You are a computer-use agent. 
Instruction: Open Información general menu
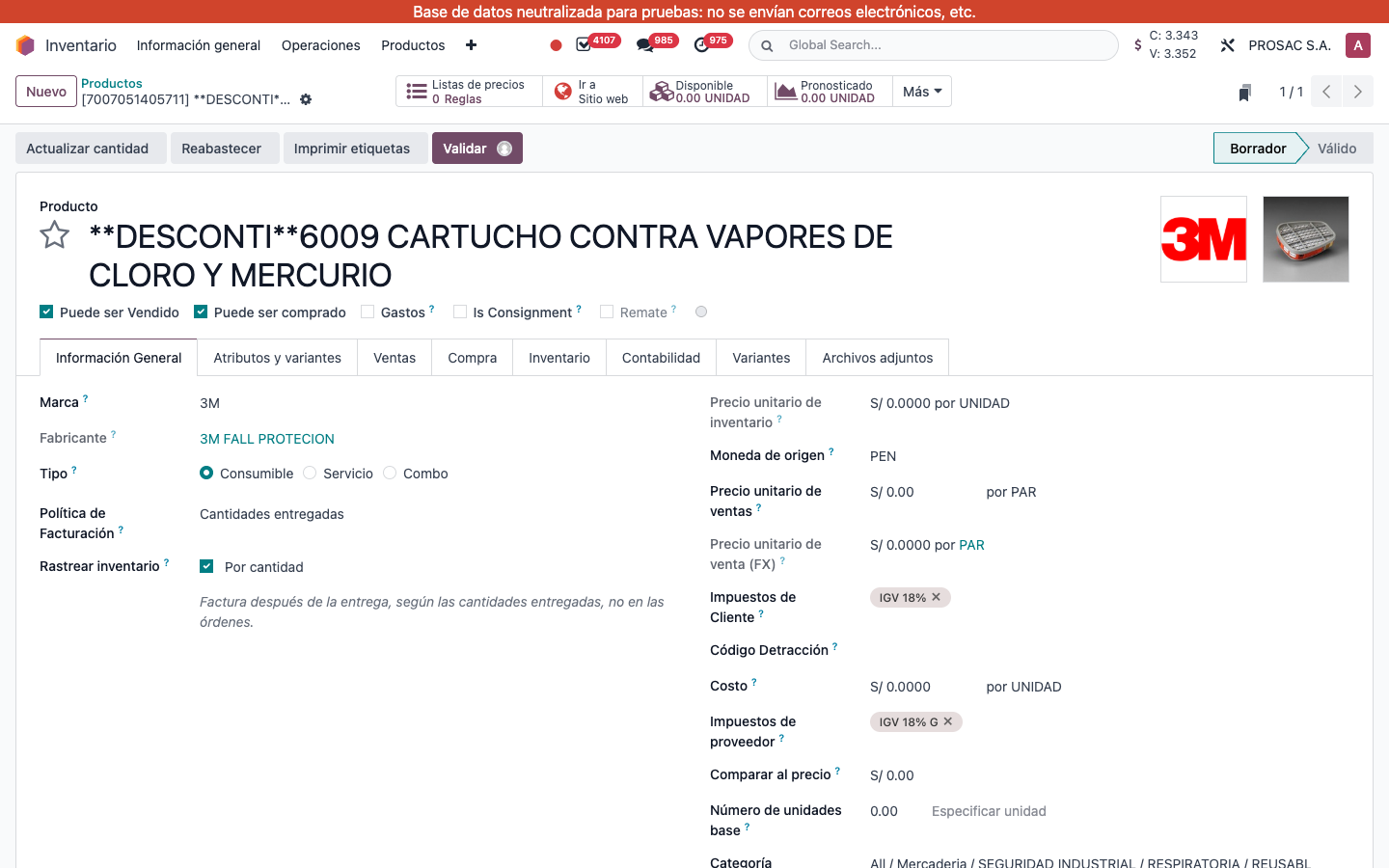[x=199, y=45]
